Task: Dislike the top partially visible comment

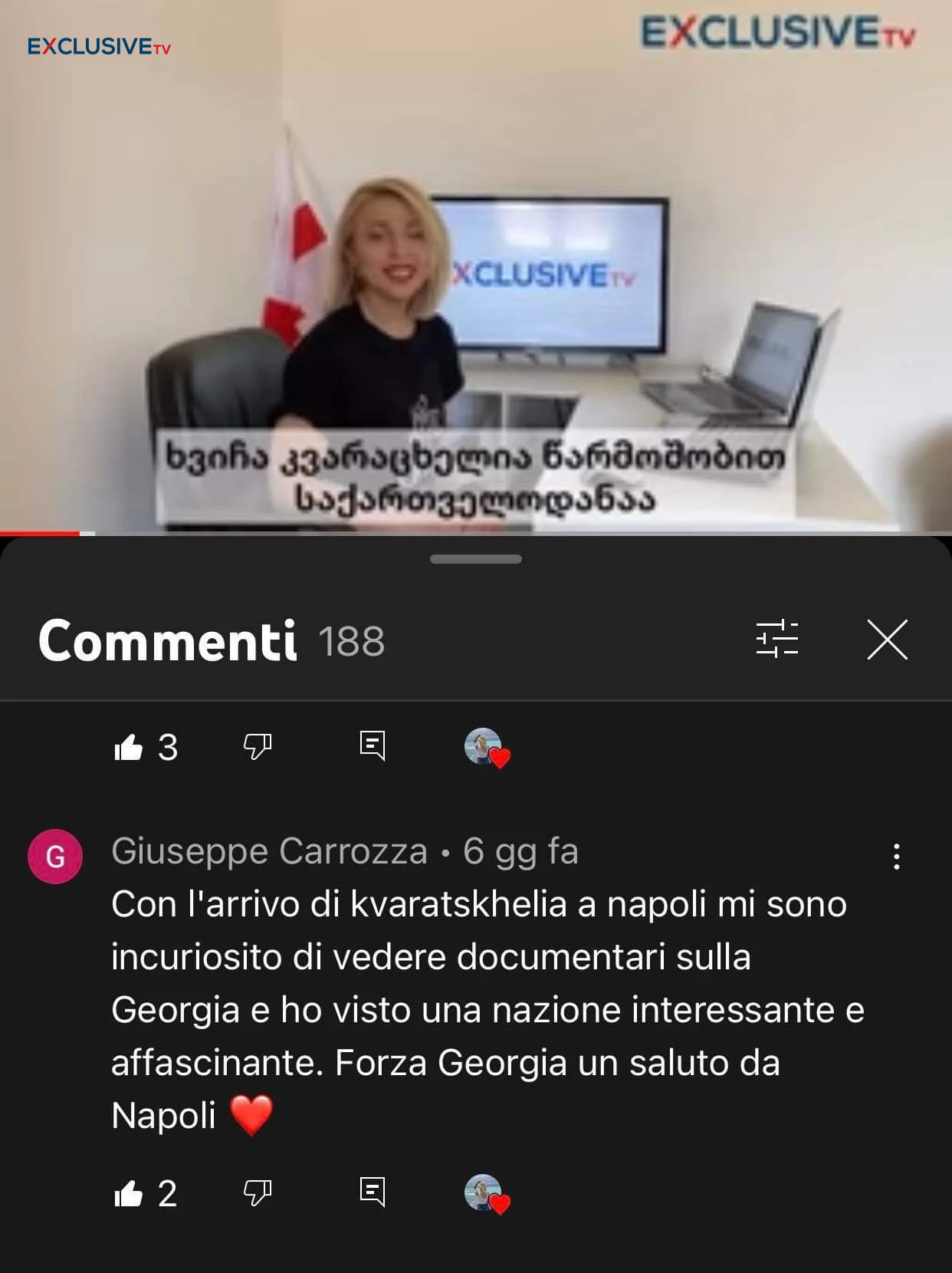Action: pos(258,746)
